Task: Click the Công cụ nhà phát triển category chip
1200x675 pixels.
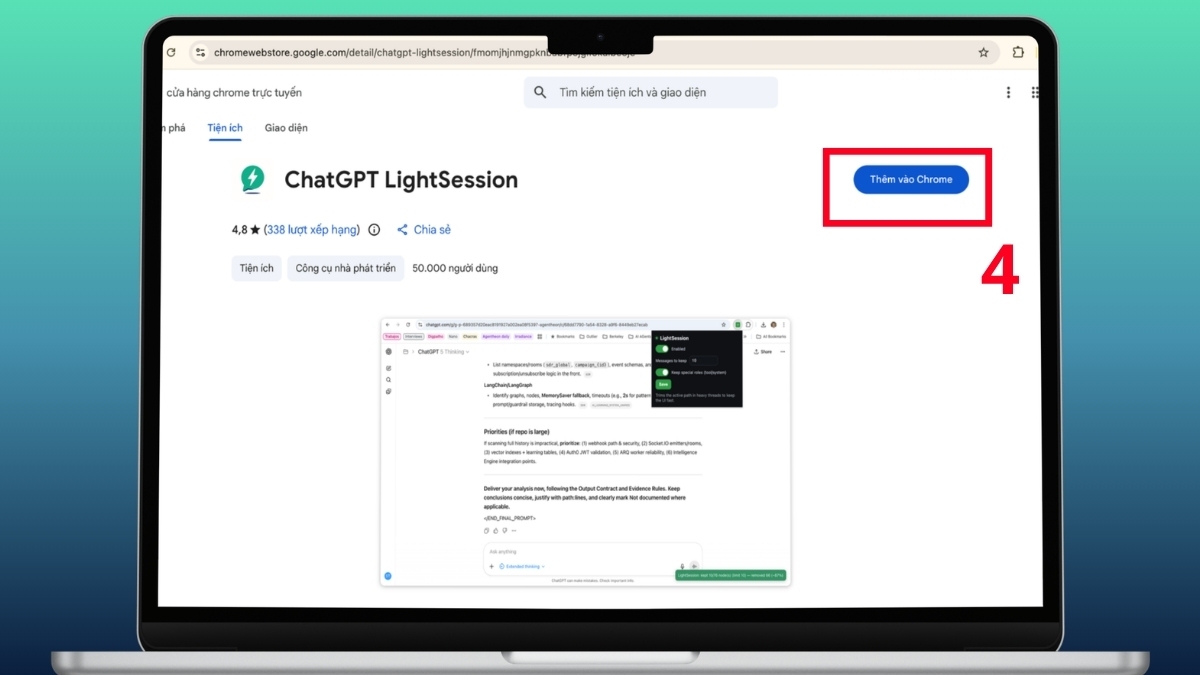Action: coord(344,268)
